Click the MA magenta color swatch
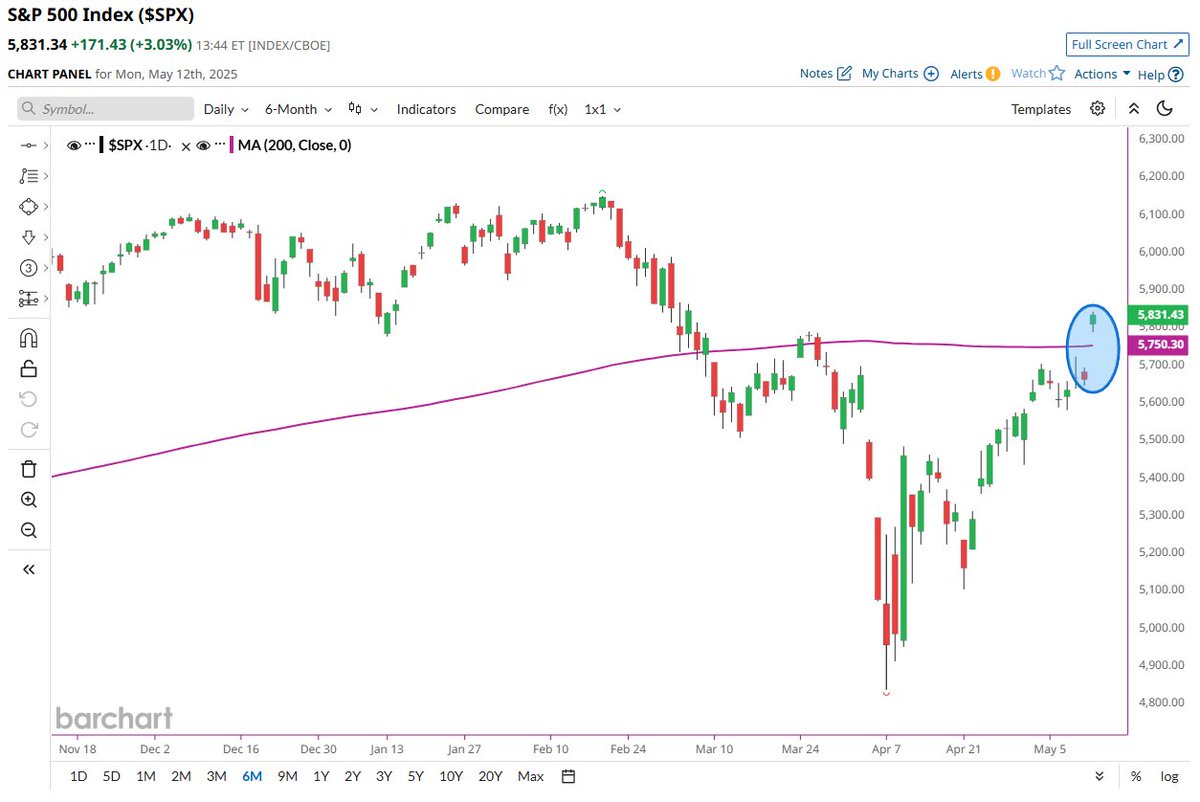 pyautogui.click(x=232, y=145)
